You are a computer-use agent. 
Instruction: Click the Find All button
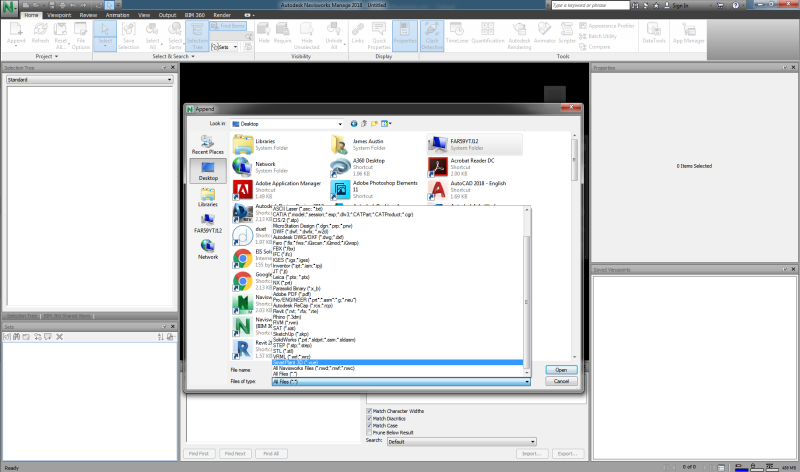pyautogui.click(x=271, y=454)
